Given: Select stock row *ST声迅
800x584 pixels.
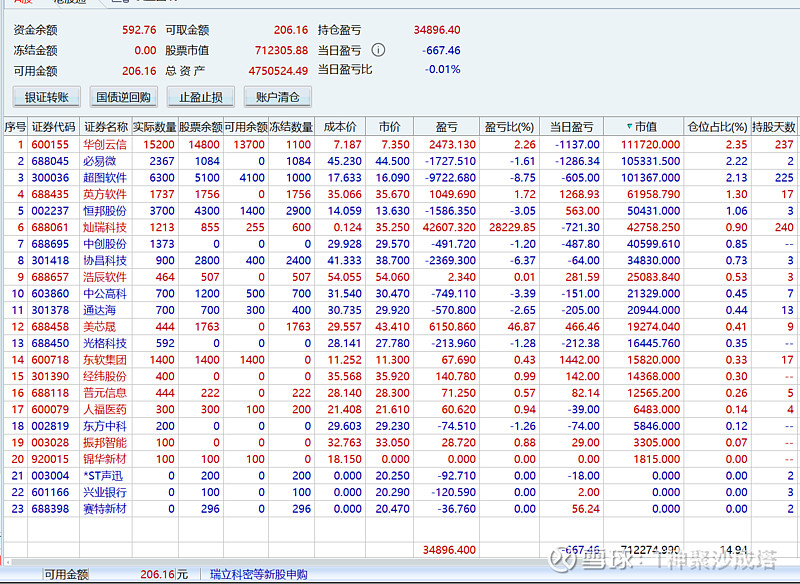Looking at the screenshot, I should [400, 476].
